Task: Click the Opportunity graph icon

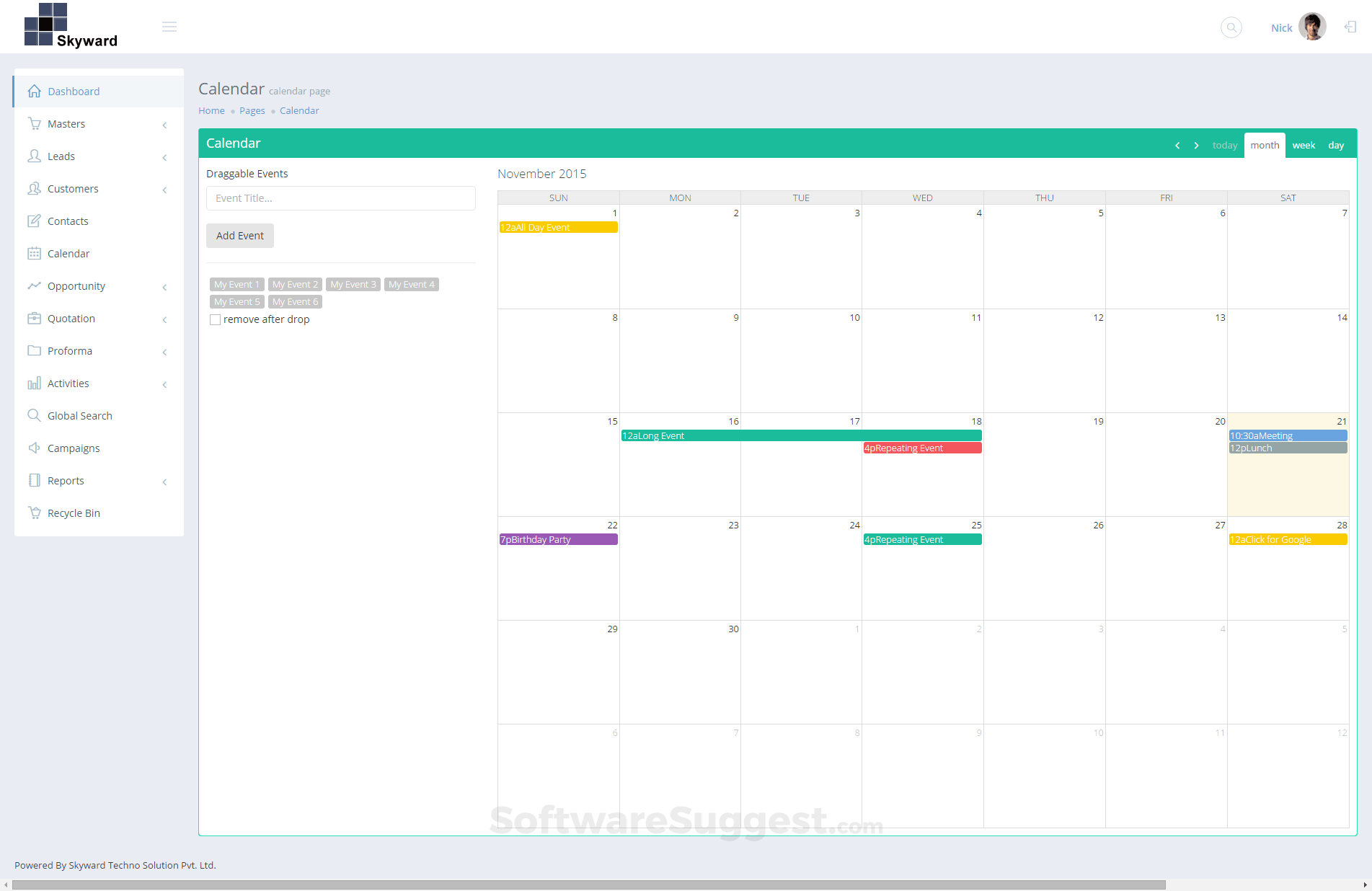Action: 34,285
